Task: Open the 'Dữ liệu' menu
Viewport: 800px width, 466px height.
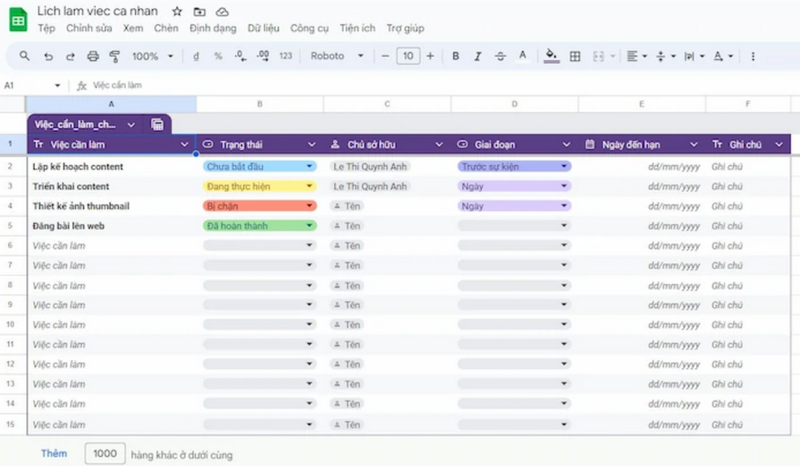Action: [263, 28]
